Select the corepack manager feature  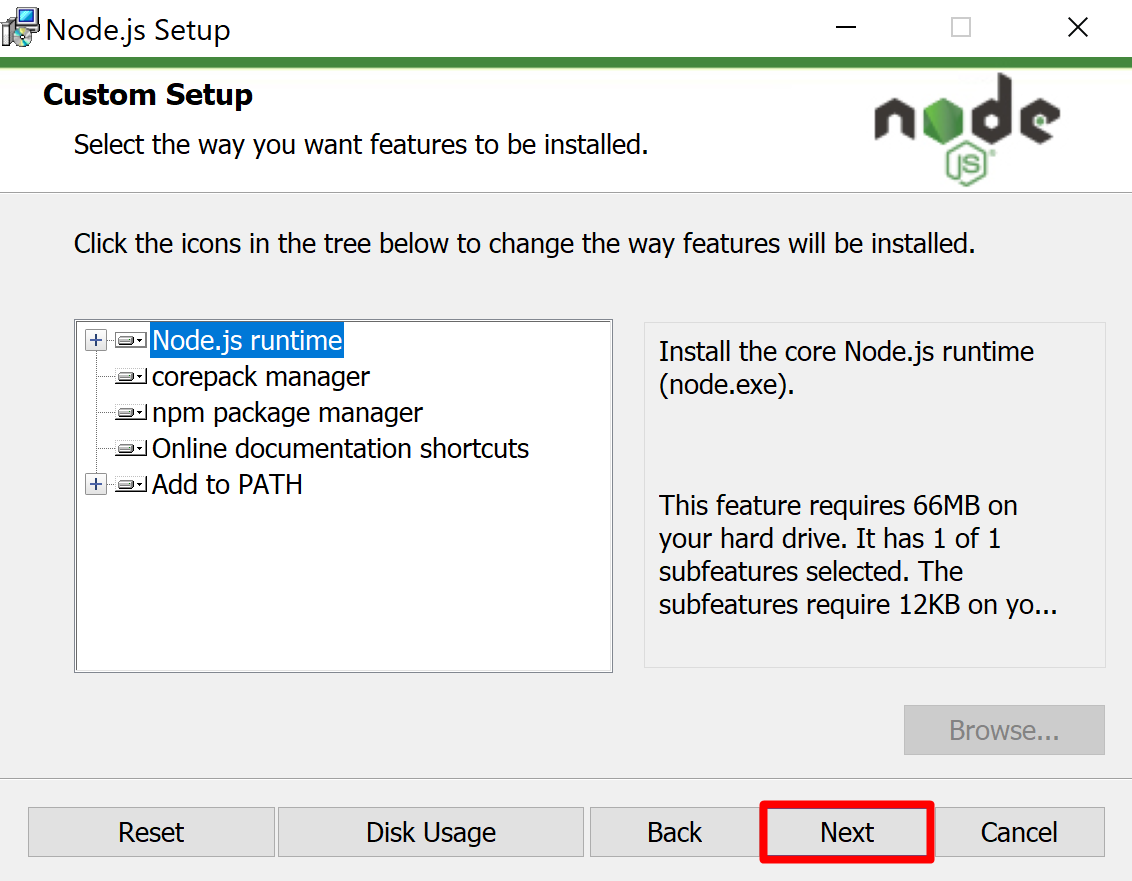click(x=261, y=377)
